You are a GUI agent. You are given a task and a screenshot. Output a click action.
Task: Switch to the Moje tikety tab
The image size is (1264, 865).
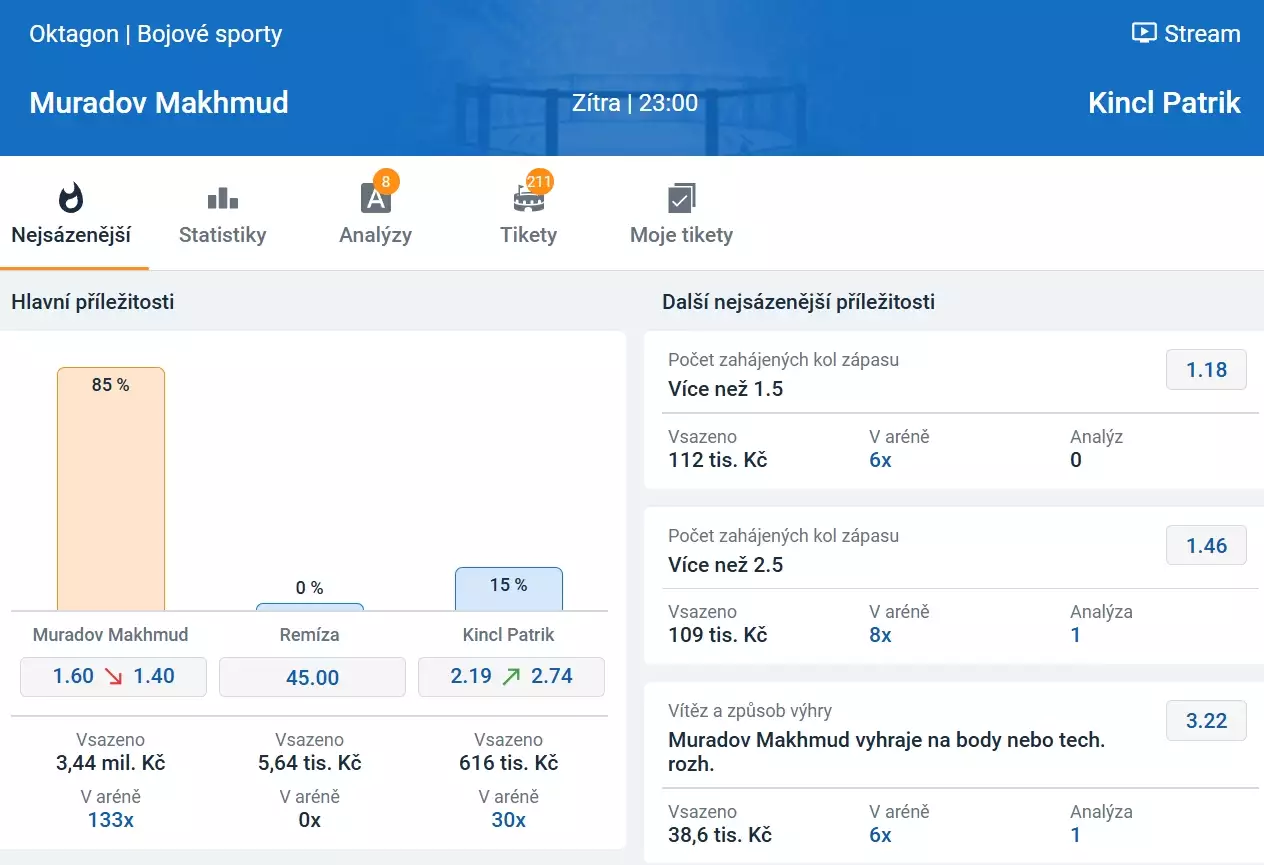pyautogui.click(x=681, y=235)
